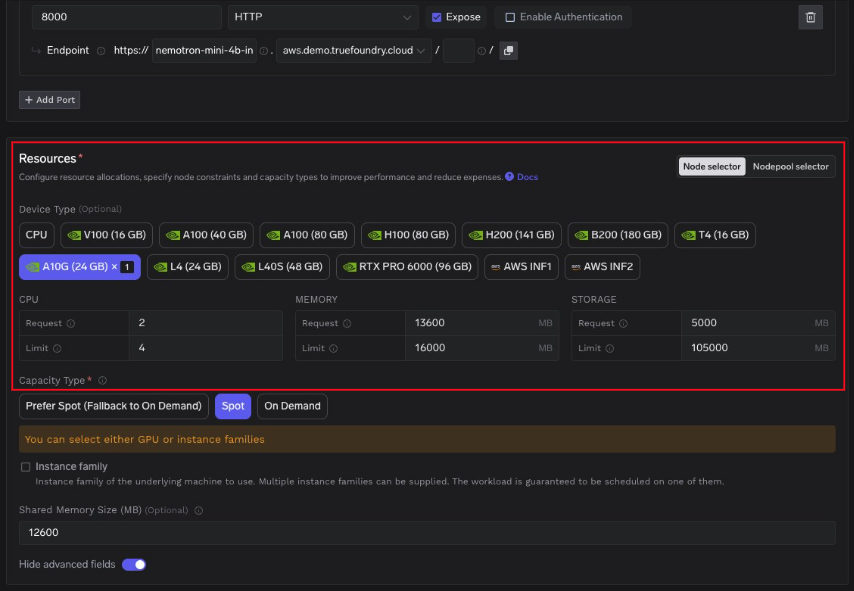Select the H100 (80 GB) GPU device

click(x=408, y=235)
